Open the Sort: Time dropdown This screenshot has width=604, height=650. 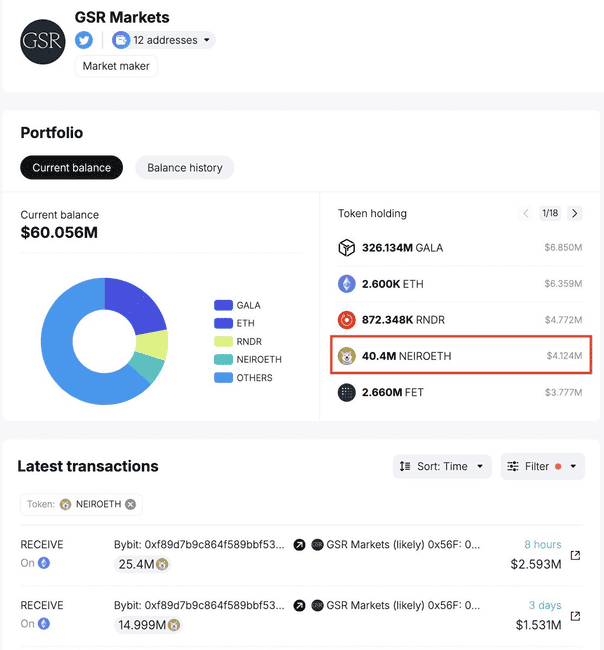(442, 466)
